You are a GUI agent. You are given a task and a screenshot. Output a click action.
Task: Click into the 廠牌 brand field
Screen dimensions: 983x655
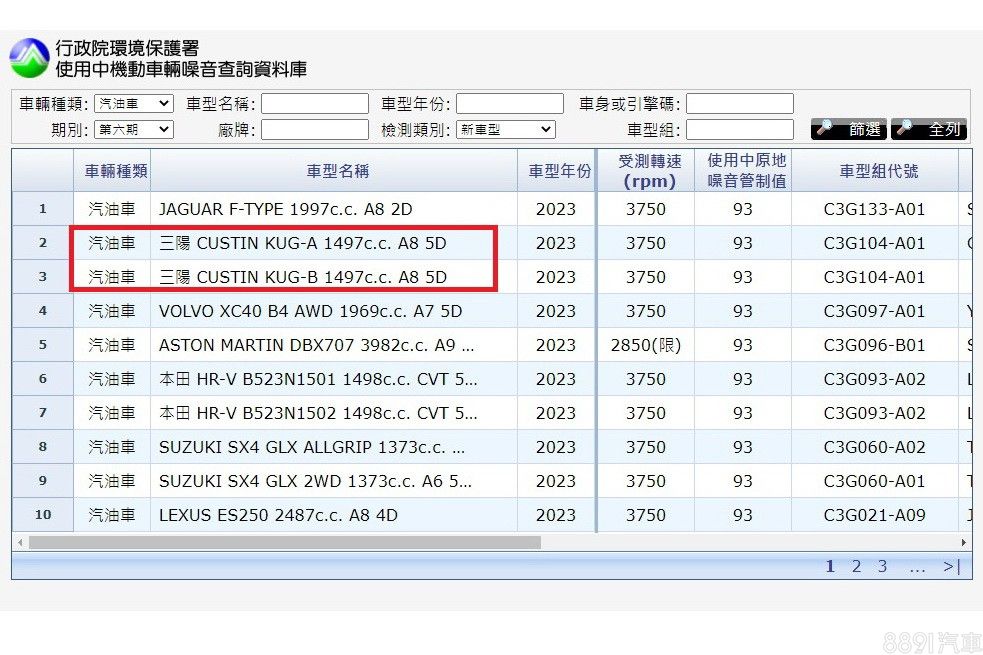point(315,130)
